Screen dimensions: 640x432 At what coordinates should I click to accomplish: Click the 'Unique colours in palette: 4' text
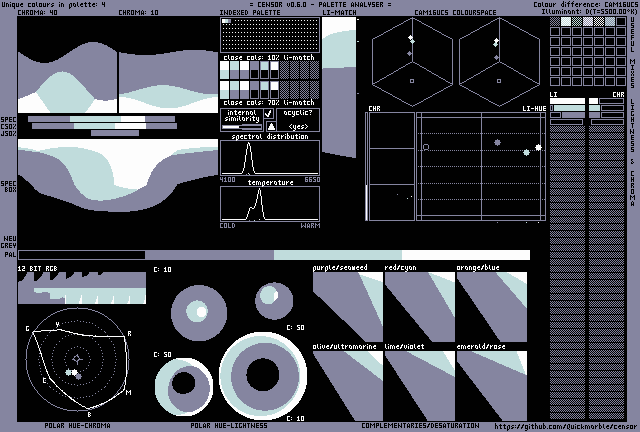coord(53,4)
